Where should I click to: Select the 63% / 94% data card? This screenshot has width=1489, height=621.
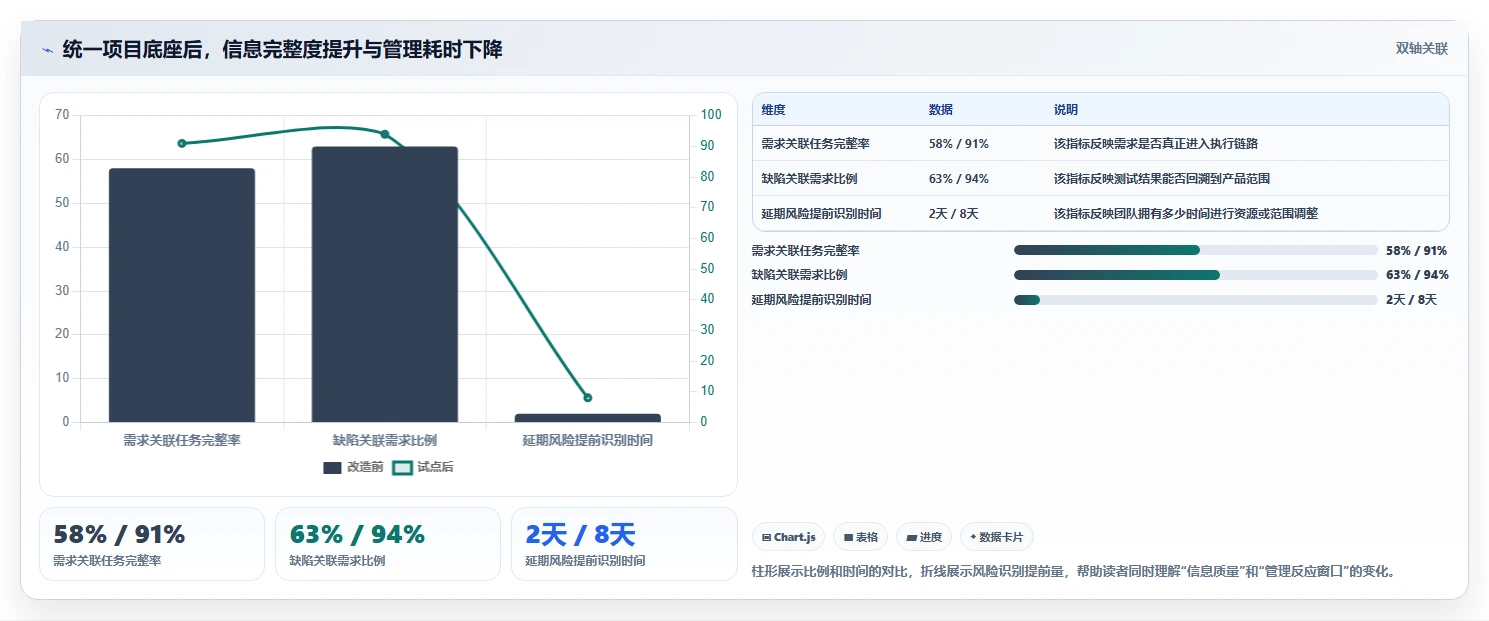388,544
